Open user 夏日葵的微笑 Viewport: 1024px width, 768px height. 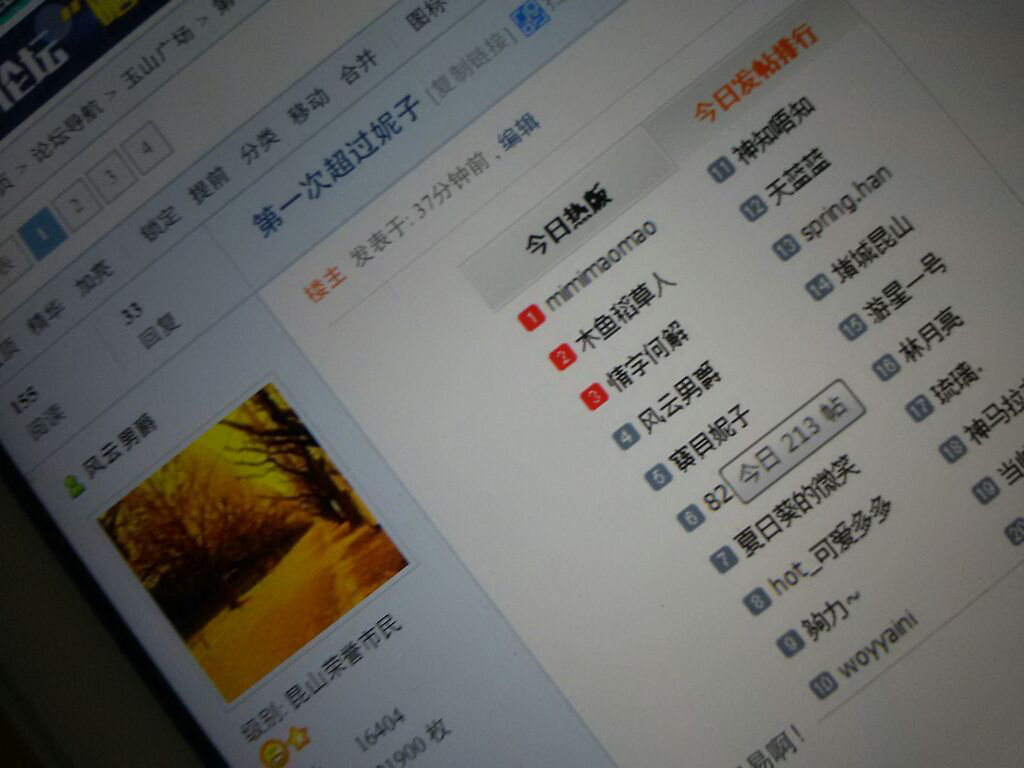pyautogui.click(x=797, y=507)
